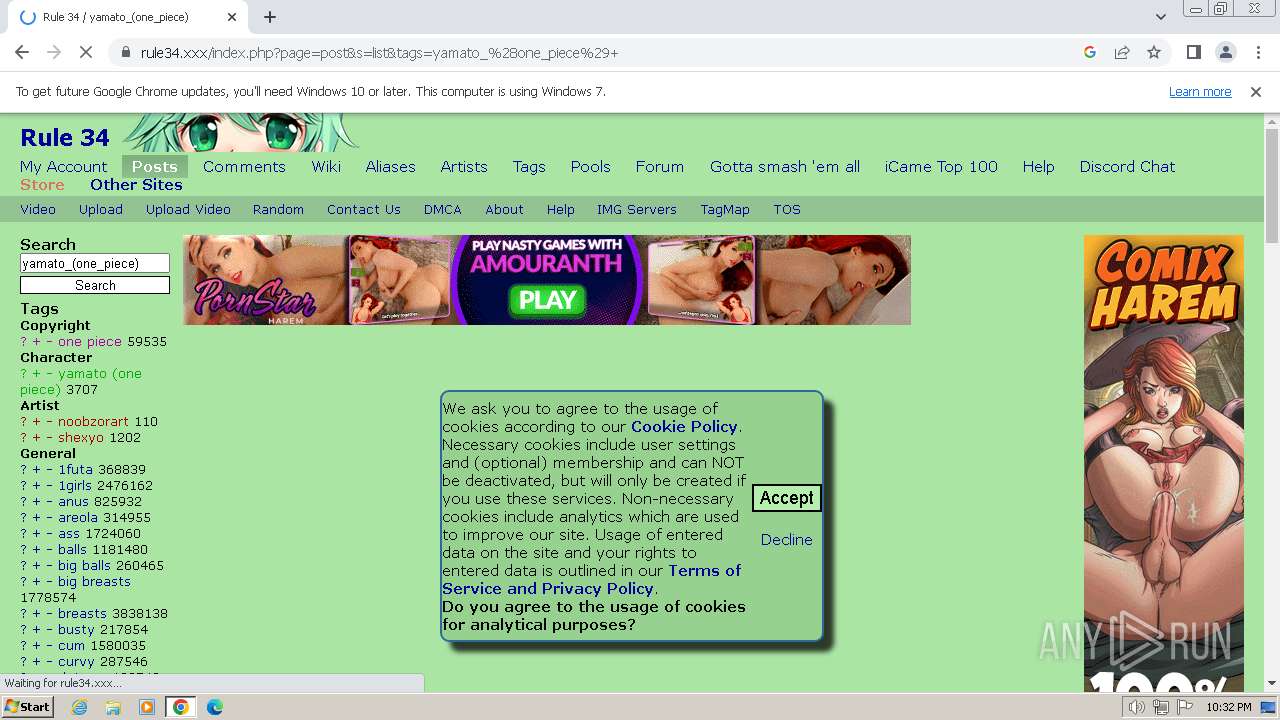Open the Windows Start menu

pyautogui.click(x=28, y=707)
